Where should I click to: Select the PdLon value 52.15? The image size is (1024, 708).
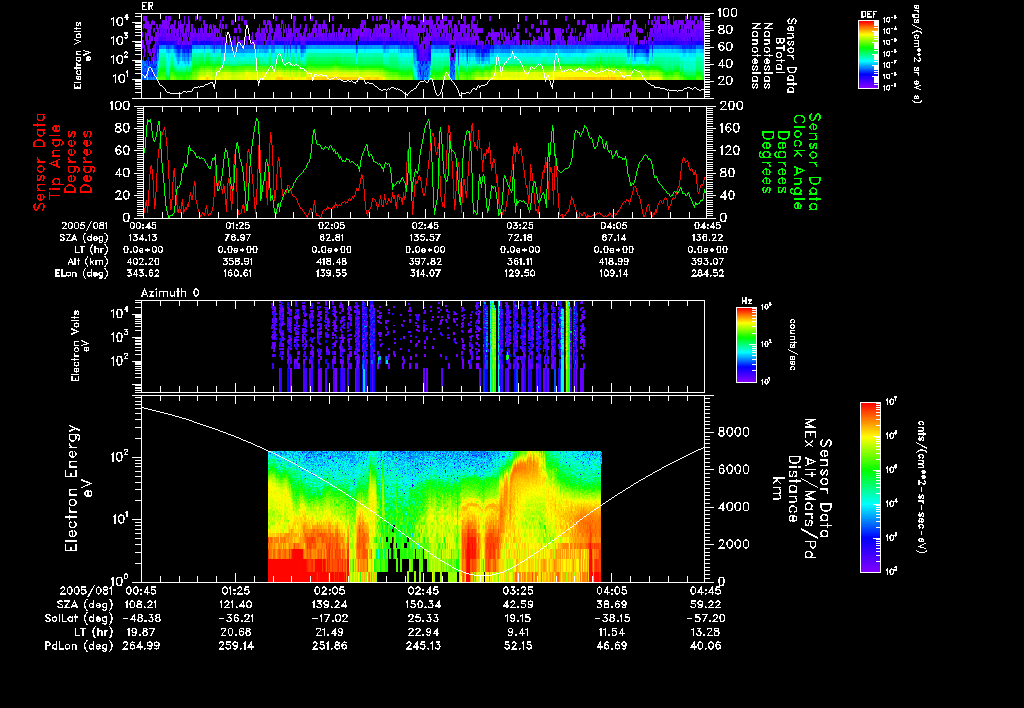518,646
